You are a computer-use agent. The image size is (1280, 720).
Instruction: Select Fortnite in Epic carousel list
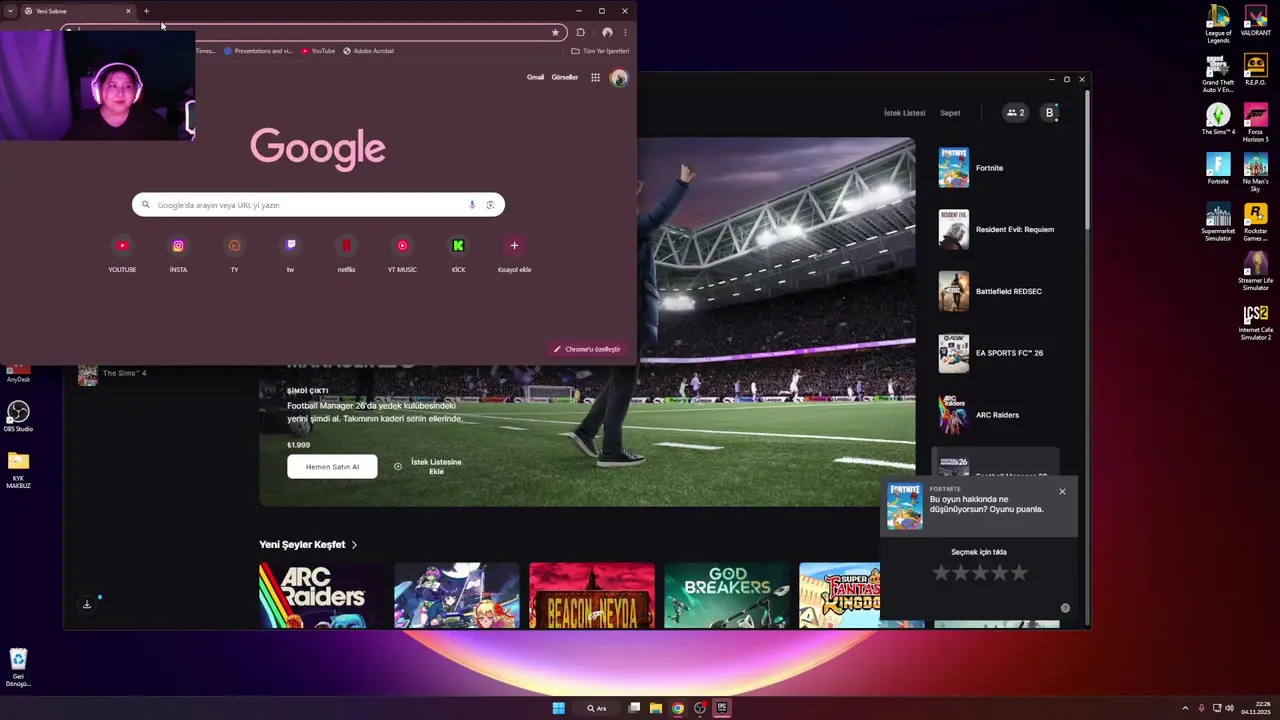point(995,168)
